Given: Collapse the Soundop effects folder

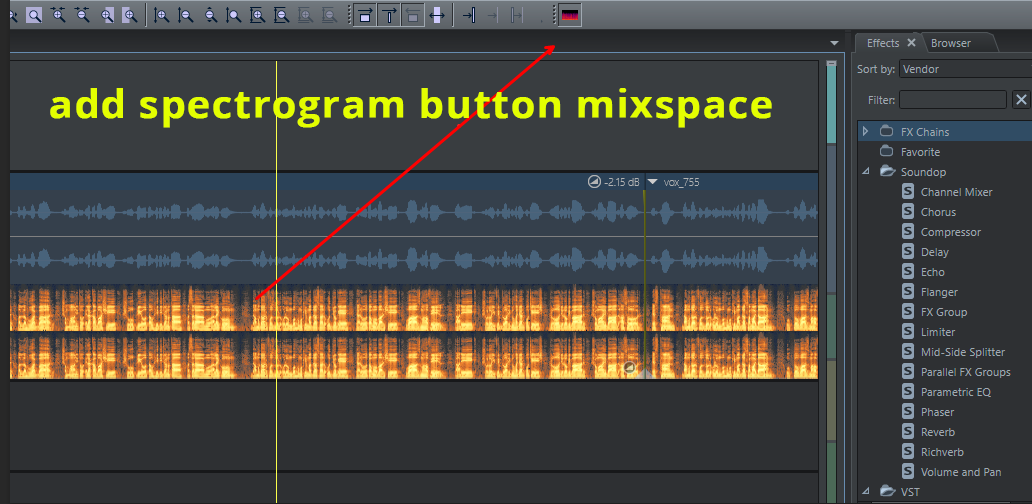Looking at the screenshot, I should 866,172.
